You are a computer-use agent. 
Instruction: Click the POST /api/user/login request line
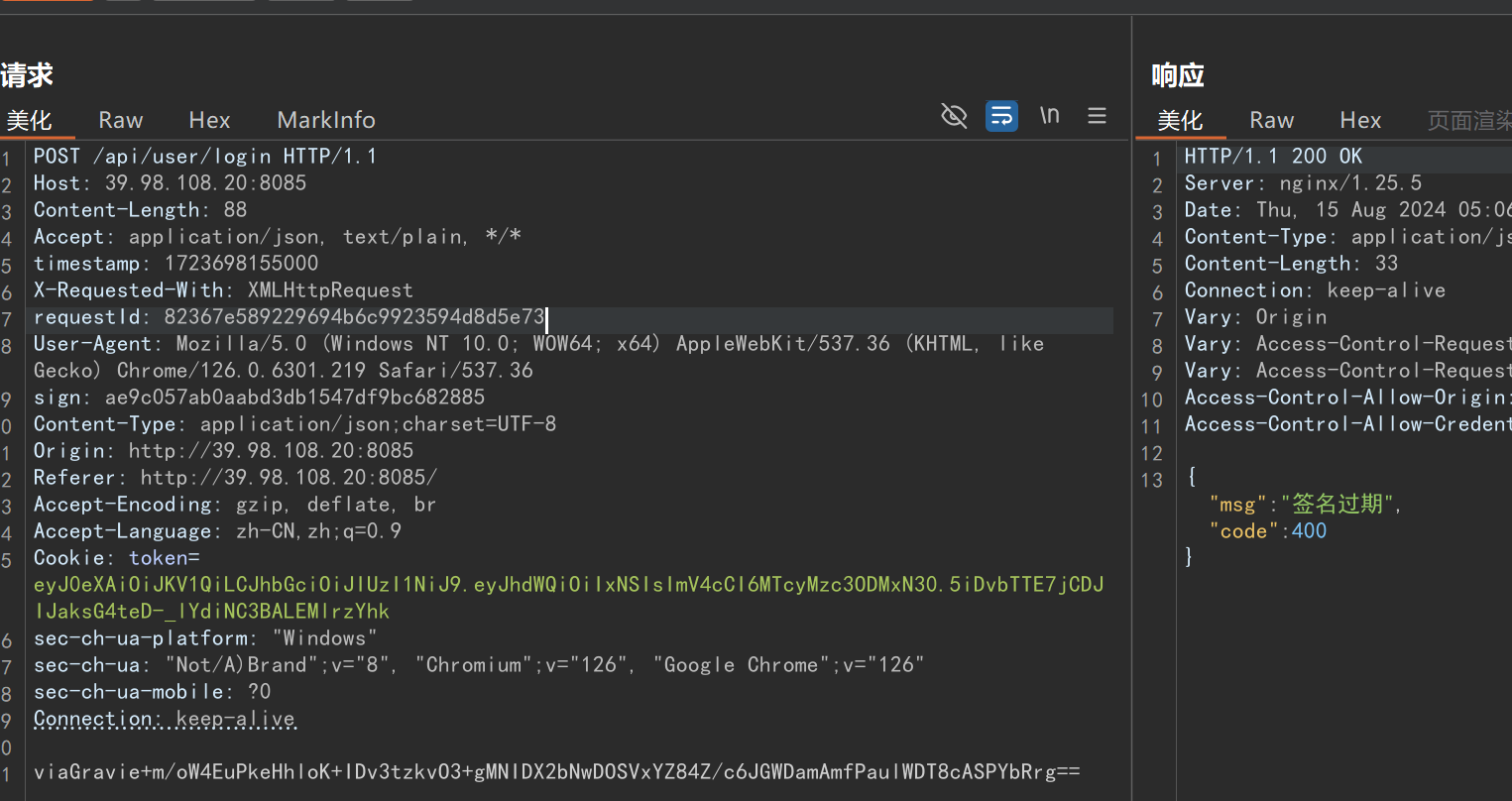(x=204, y=157)
